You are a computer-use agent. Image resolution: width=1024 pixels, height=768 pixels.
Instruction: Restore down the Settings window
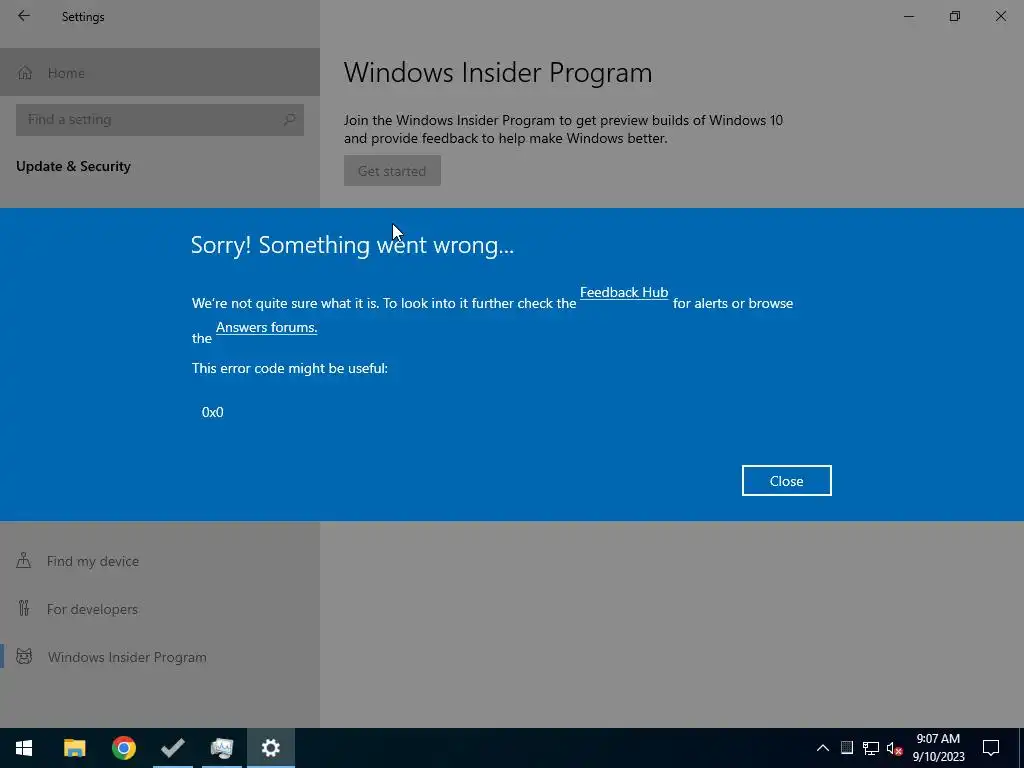955,16
